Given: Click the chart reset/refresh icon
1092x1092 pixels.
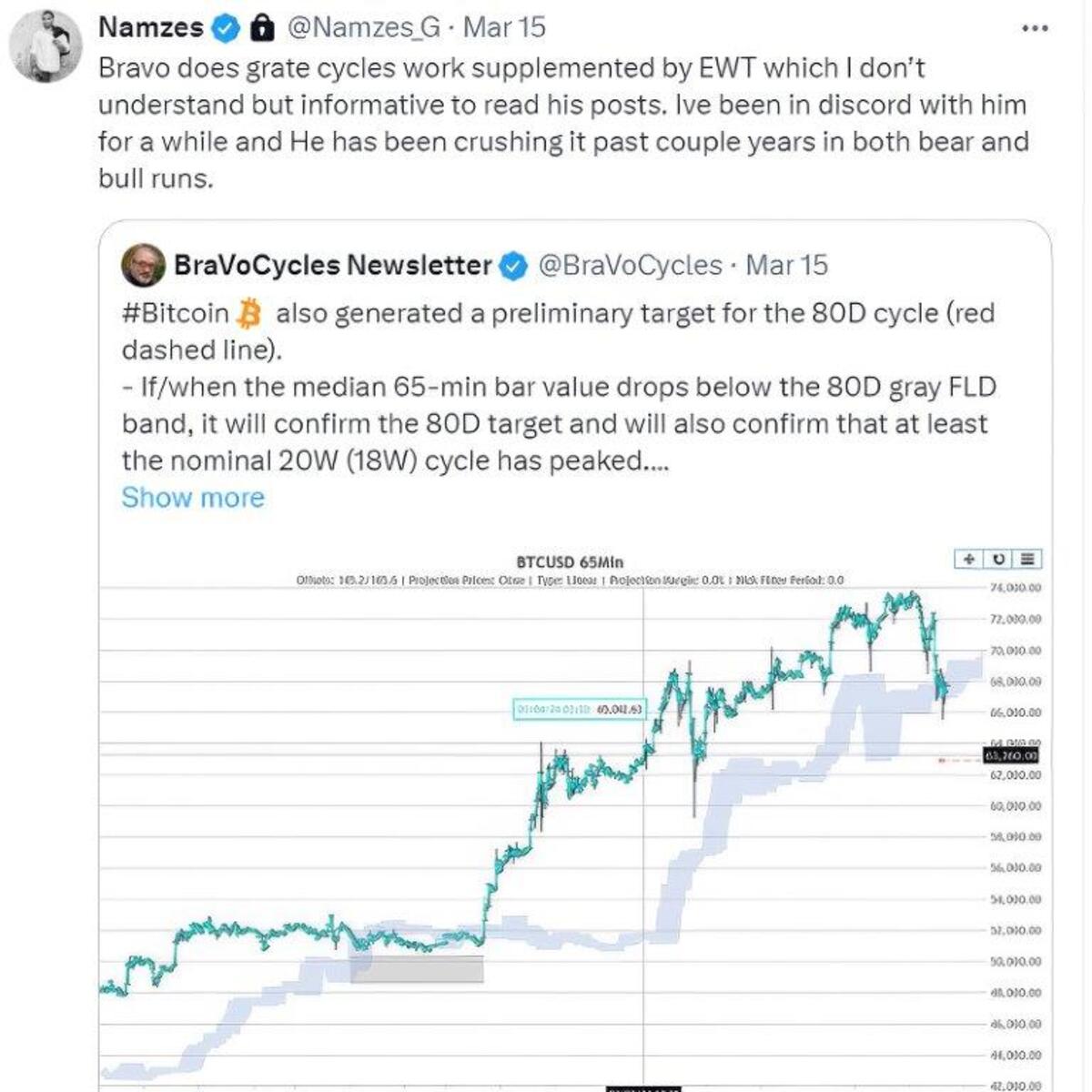Looking at the screenshot, I should 998,559.
